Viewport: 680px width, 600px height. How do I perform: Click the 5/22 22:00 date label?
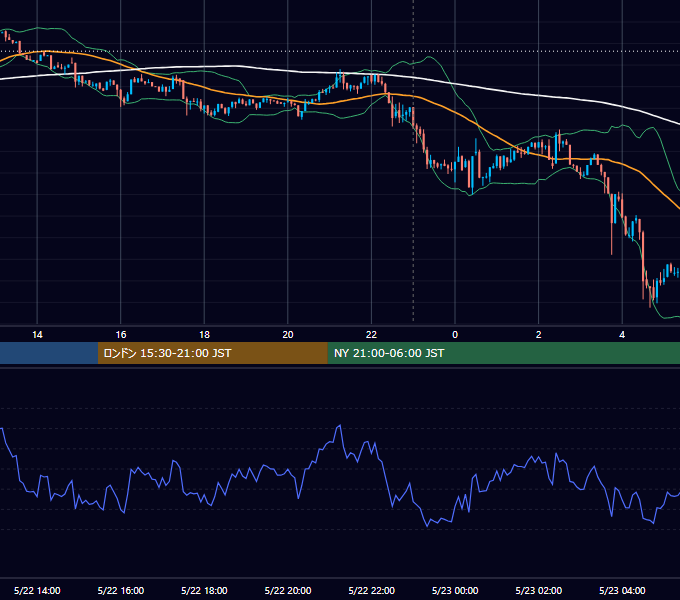pyautogui.click(x=372, y=590)
